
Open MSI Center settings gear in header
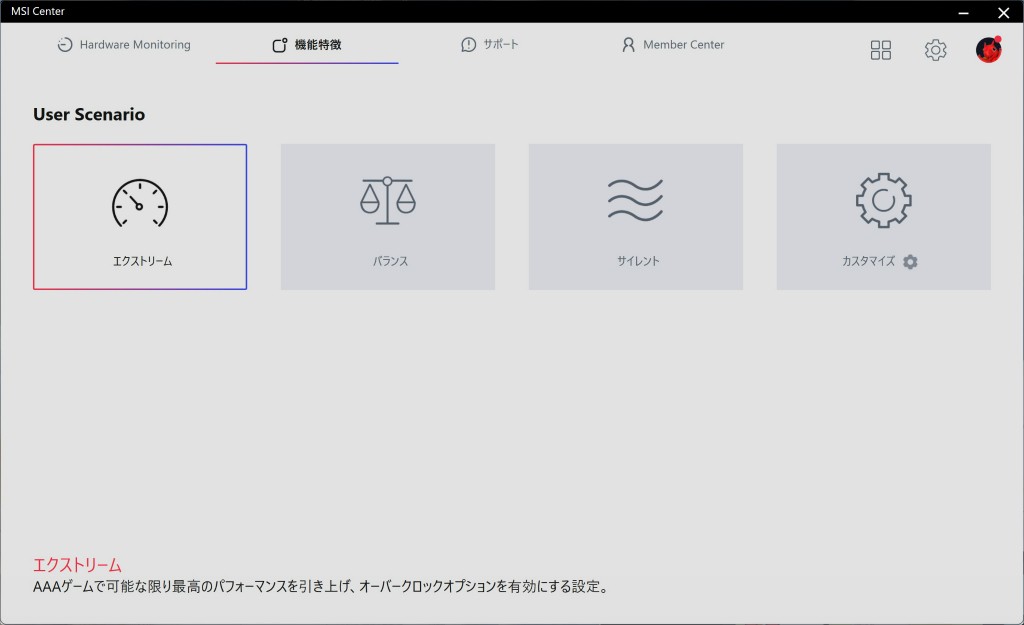tap(935, 50)
